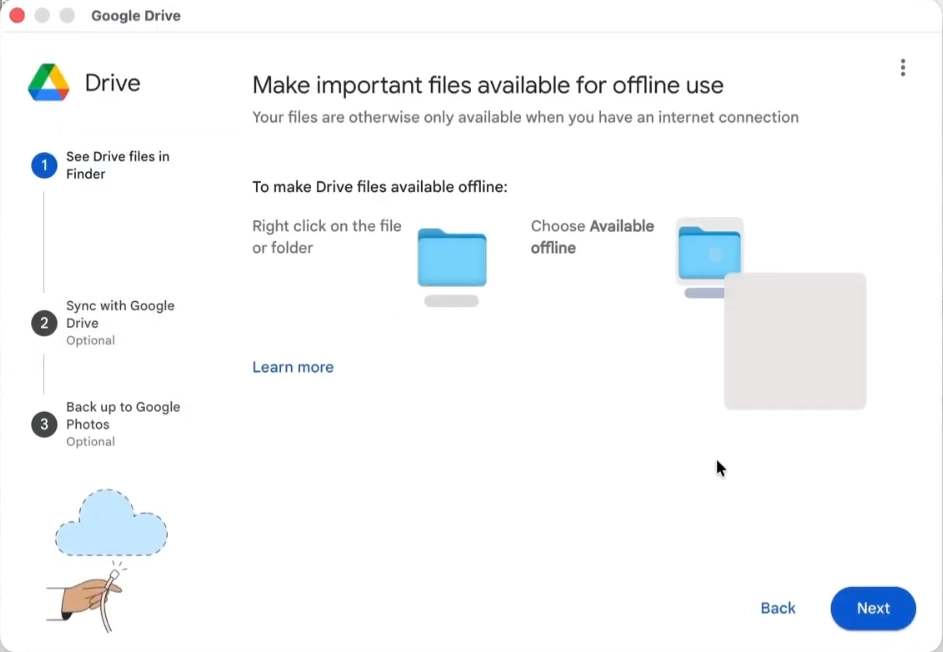The height and width of the screenshot is (652, 943).
Task: Click the Google Drive logo icon
Action: point(49,82)
